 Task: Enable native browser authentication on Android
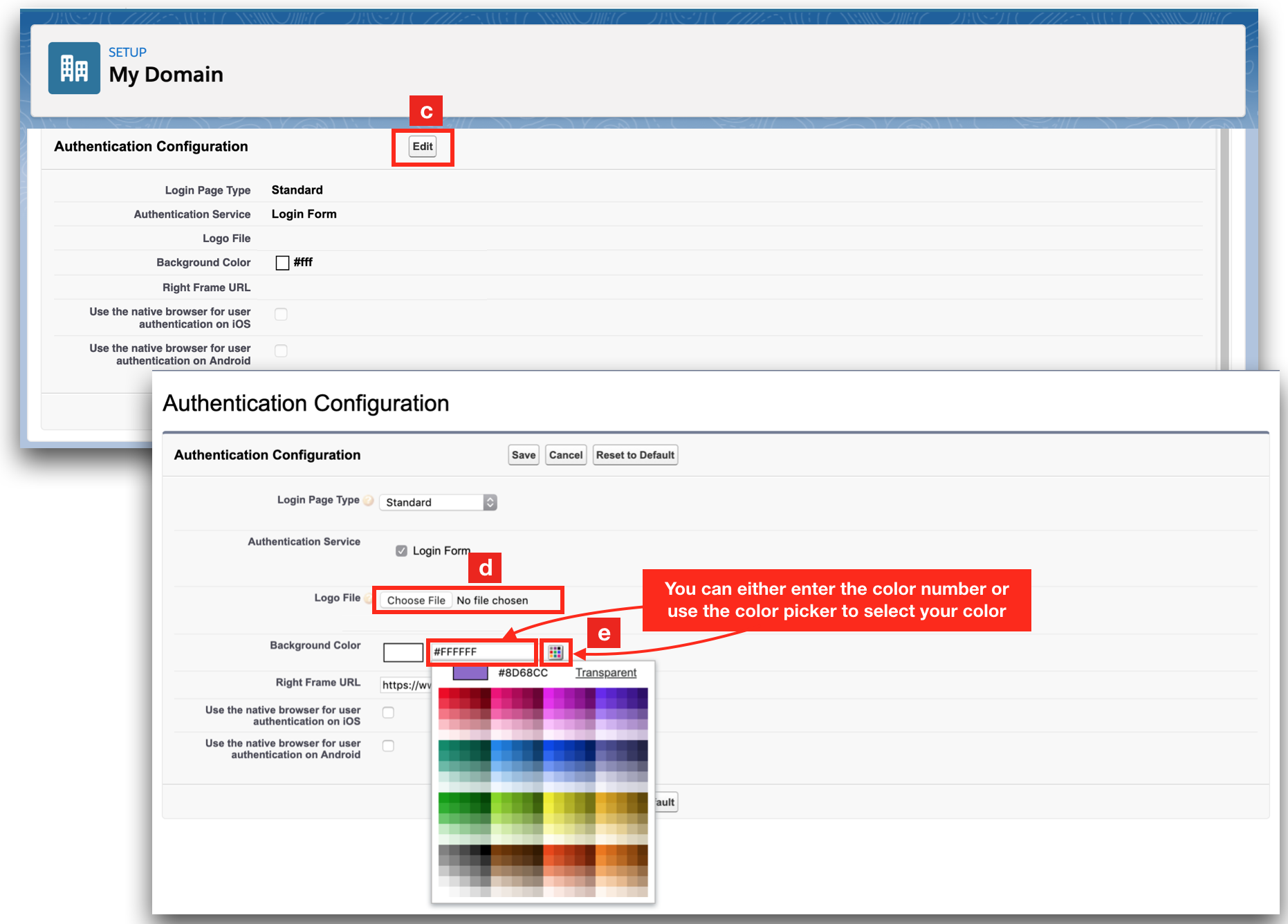point(388,746)
